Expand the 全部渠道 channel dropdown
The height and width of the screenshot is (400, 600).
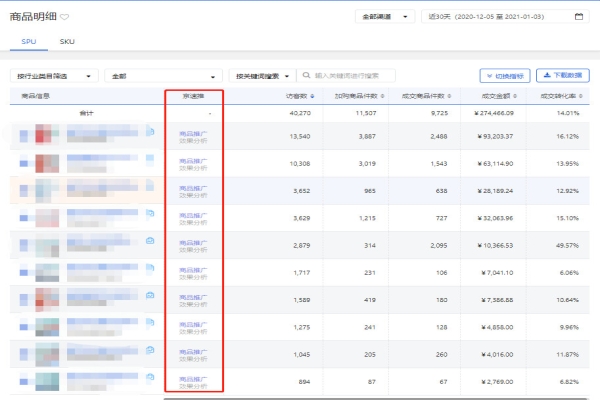pos(385,17)
